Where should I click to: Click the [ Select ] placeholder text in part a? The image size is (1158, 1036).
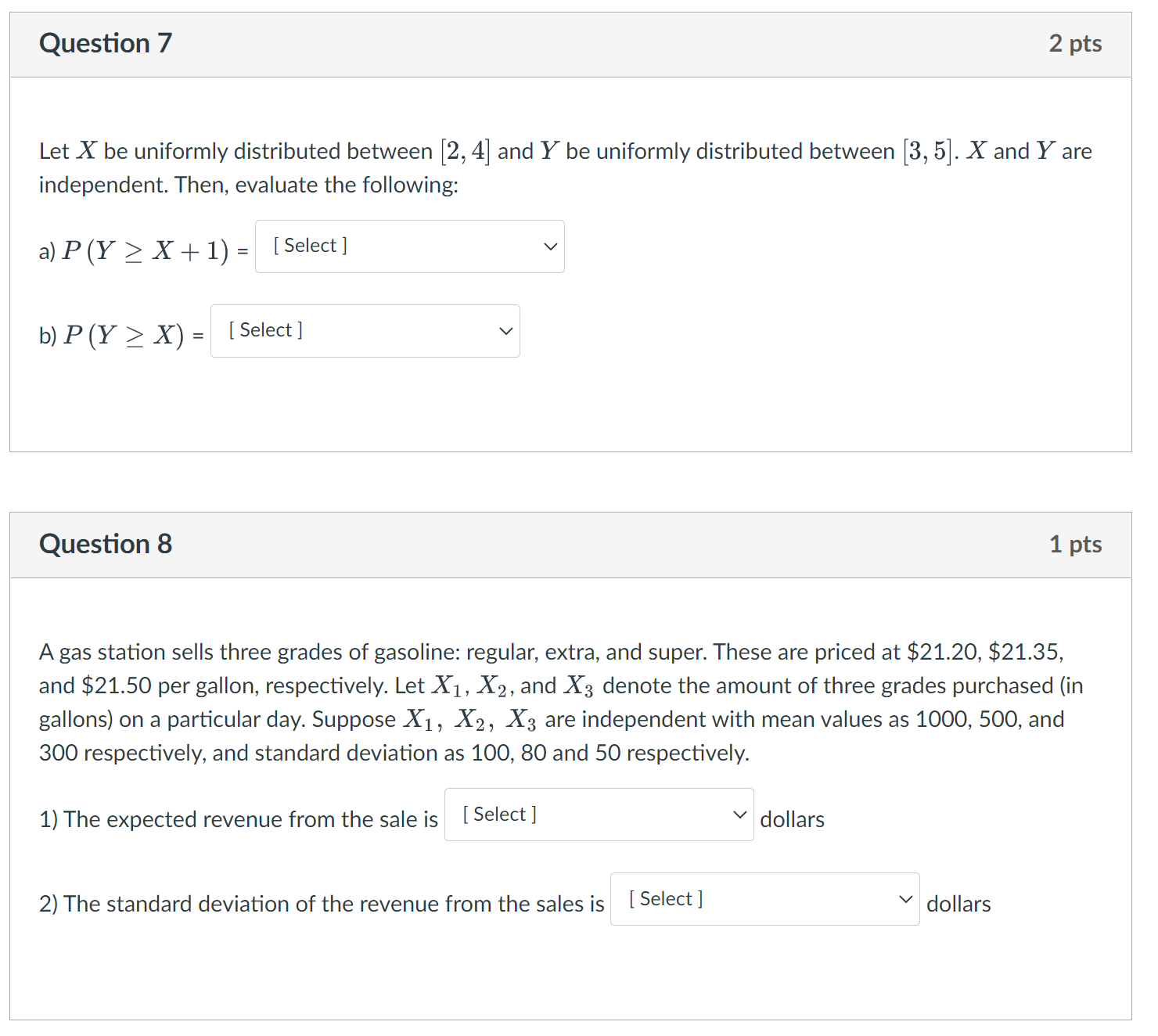309,245
